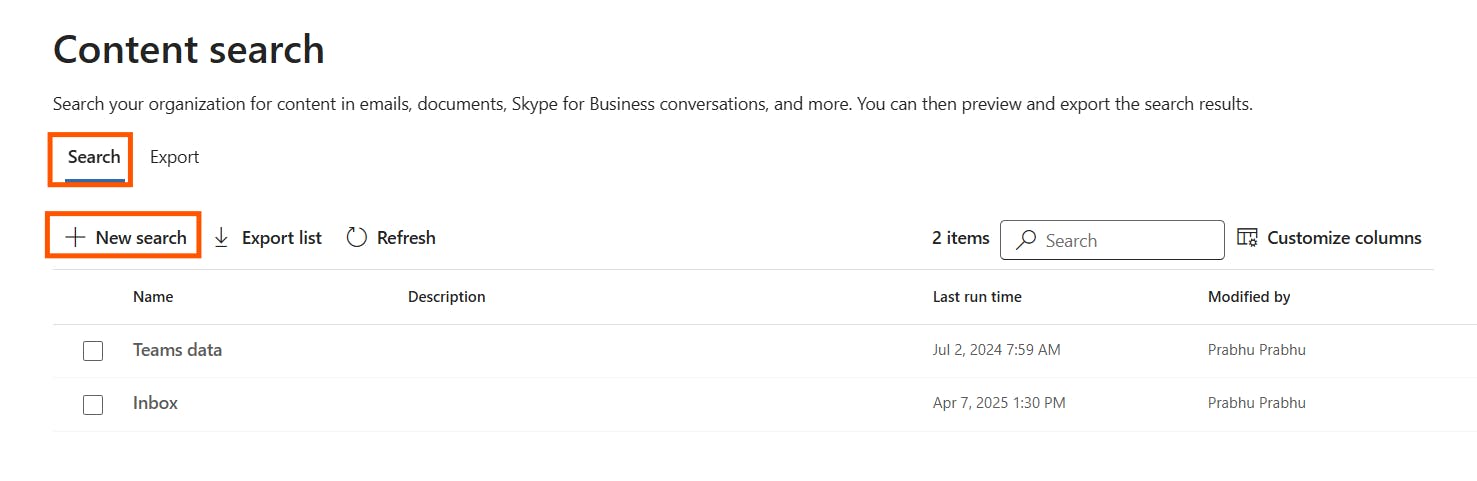
Task: Click the circular Refresh arrow icon
Action: [x=357, y=237]
